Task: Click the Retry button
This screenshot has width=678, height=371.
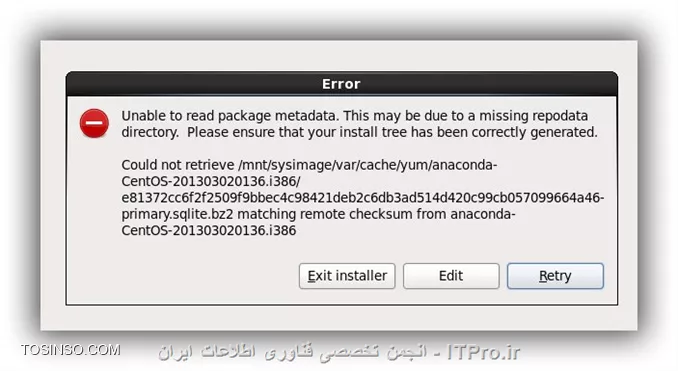Action: 555,276
